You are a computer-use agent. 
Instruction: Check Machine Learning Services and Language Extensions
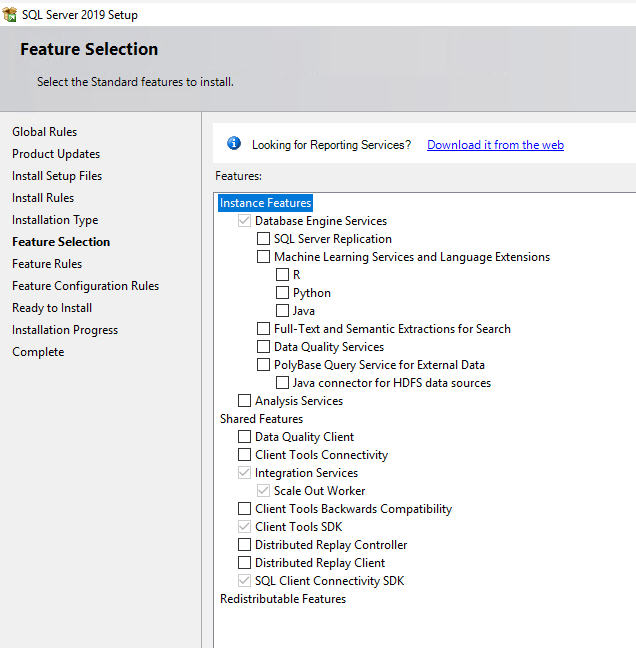tap(263, 257)
